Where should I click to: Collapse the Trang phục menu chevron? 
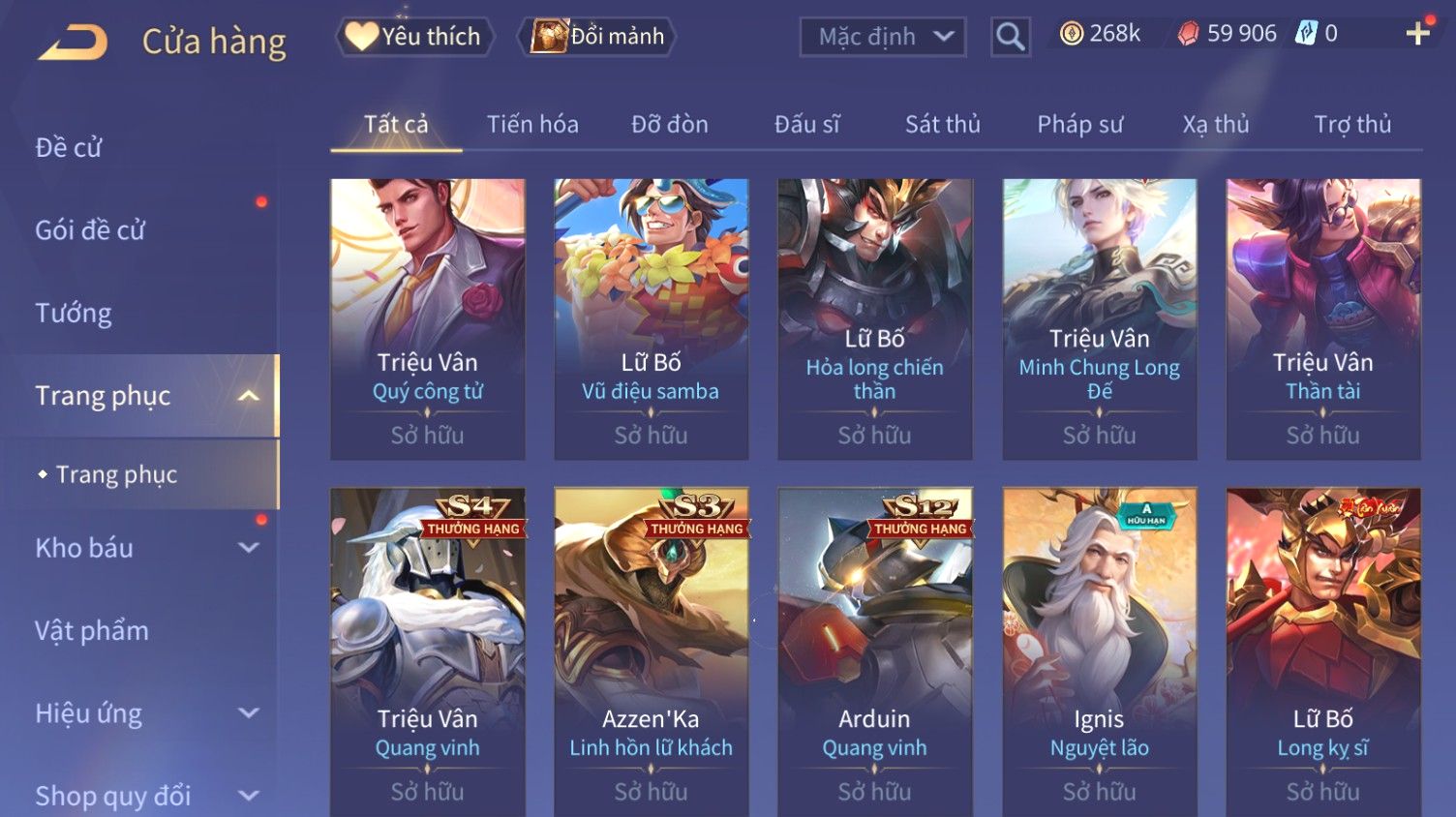(x=249, y=396)
